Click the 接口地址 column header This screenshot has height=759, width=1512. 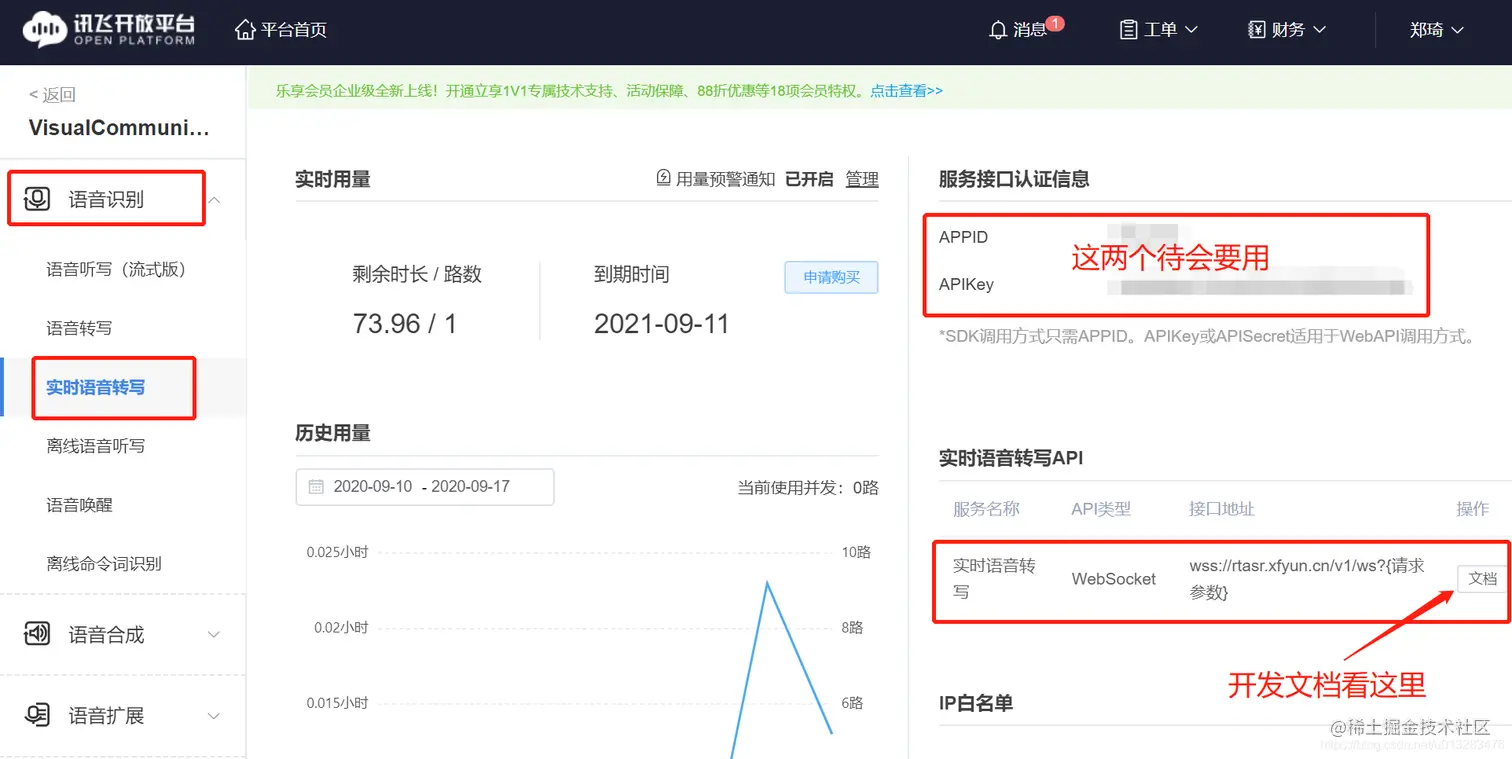pyautogui.click(x=1222, y=508)
